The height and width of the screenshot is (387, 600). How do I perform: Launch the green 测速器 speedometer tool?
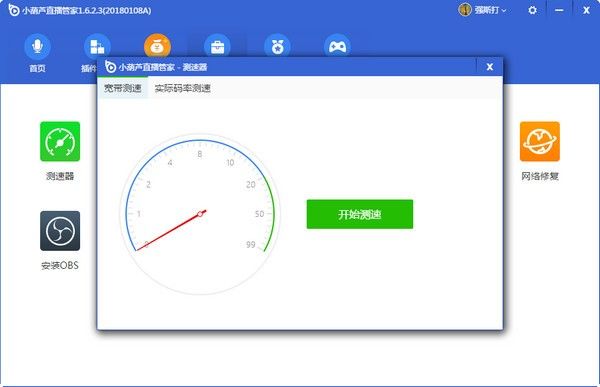(x=60, y=141)
